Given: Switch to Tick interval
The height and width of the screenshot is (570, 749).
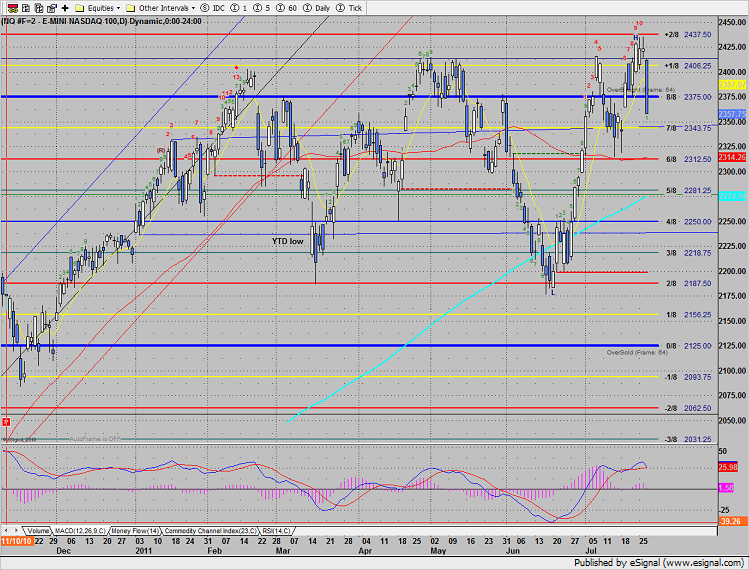Looking at the screenshot, I should tap(349, 8).
